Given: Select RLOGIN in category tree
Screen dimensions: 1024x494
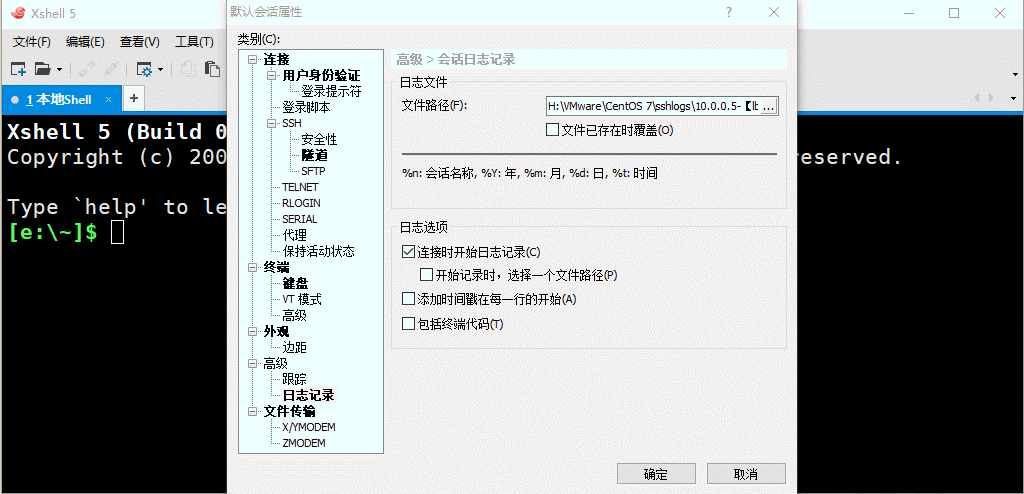Looking at the screenshot, I should (302, 203).
